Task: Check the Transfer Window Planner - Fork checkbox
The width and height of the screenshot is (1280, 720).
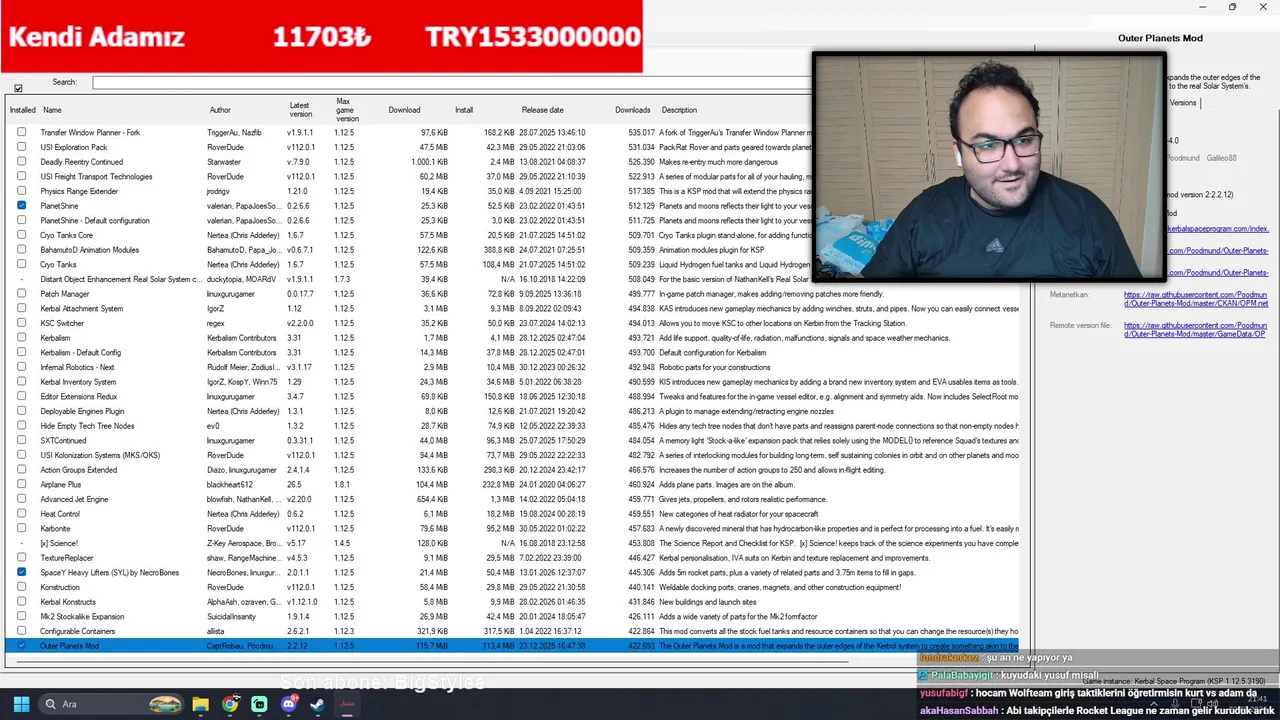Action: click(x=22, y=132)
